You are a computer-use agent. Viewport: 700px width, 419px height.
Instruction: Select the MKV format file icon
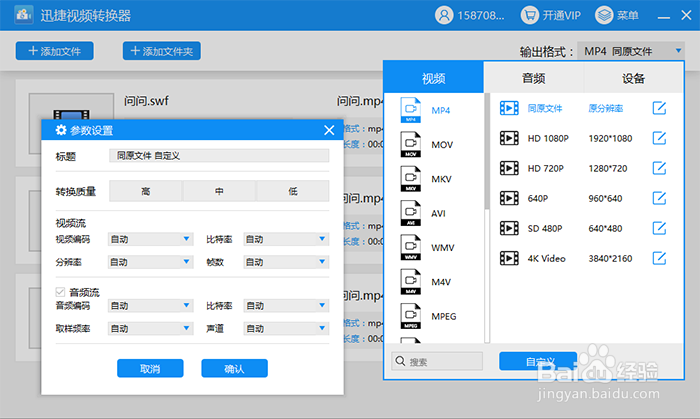pyautogui.click(x=411, y=179)
